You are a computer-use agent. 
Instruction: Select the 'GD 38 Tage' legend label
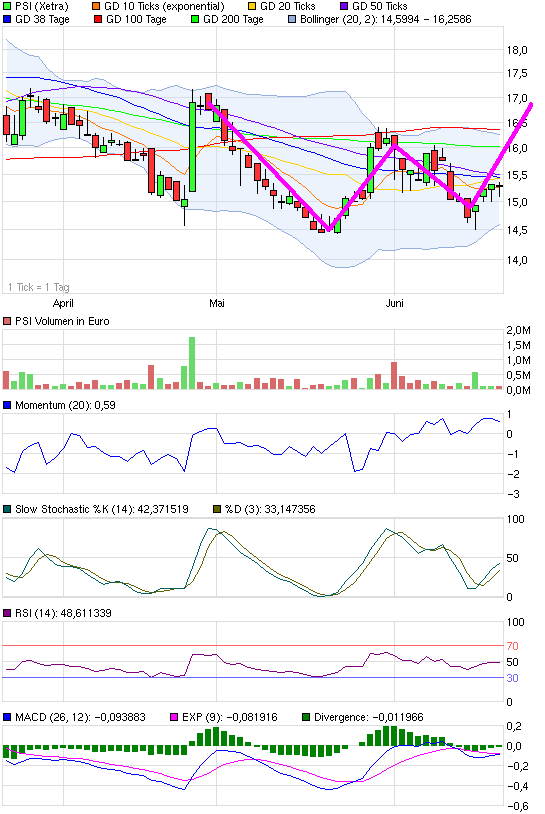pos(42,20)
